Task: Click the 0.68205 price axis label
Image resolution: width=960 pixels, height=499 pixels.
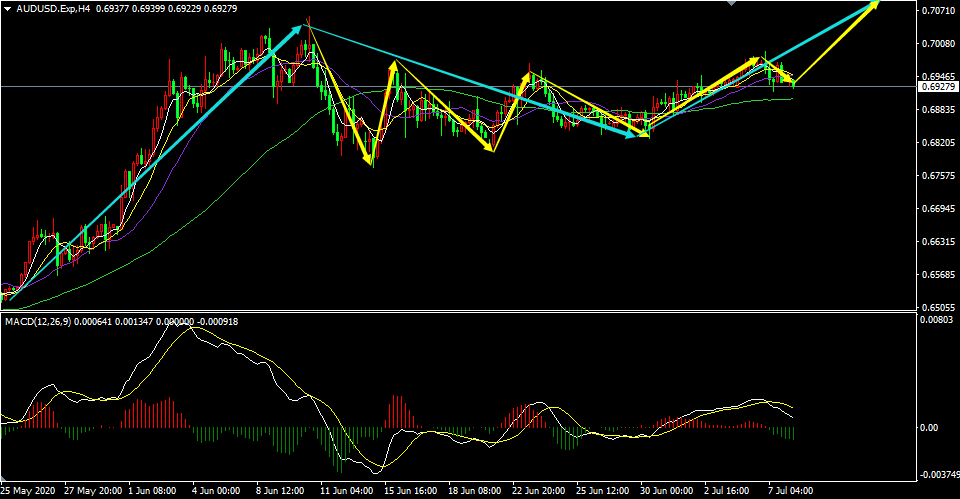Action: (939, 143)
